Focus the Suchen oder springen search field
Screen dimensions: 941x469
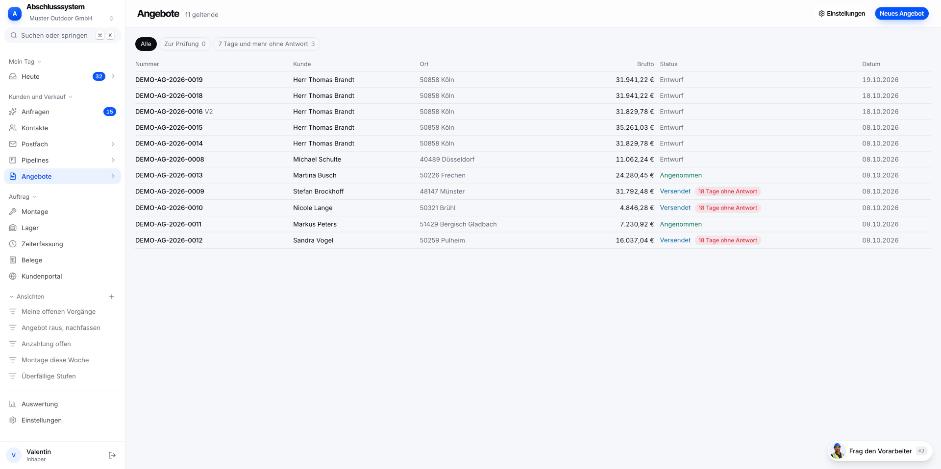point(62,35)
